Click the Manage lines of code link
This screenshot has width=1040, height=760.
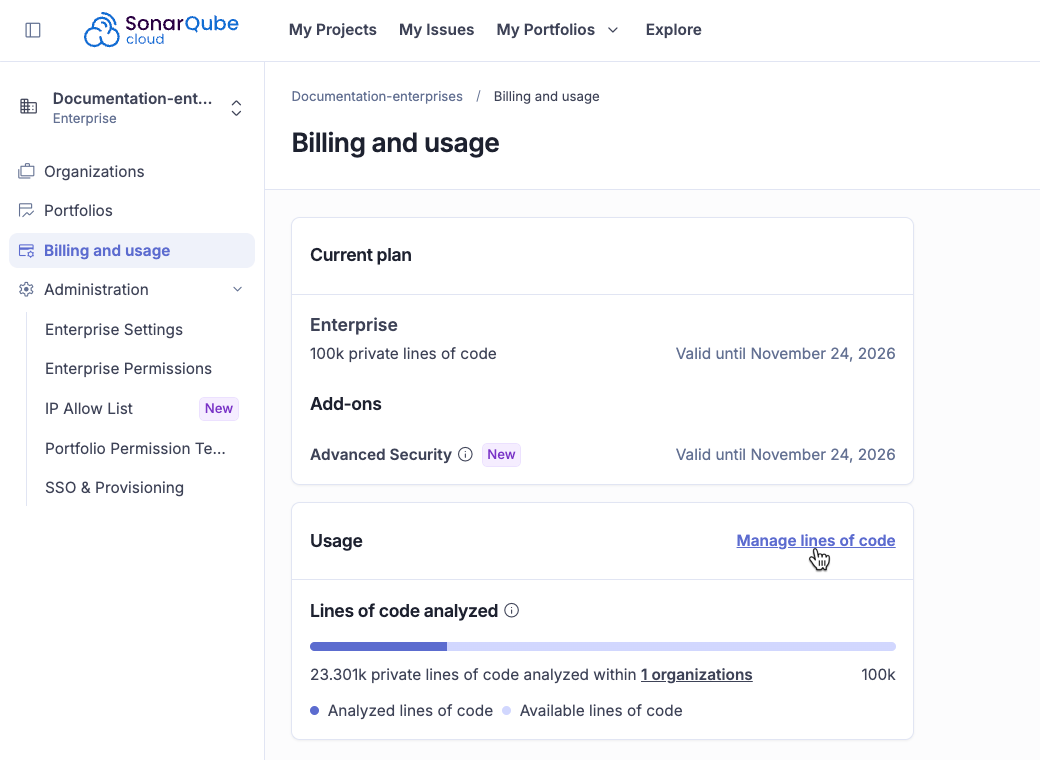pyautogui.click(x=816, y=540)
